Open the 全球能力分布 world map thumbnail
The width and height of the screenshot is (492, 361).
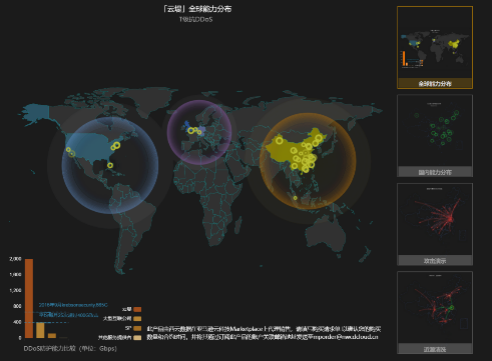(x=435, y=47)
